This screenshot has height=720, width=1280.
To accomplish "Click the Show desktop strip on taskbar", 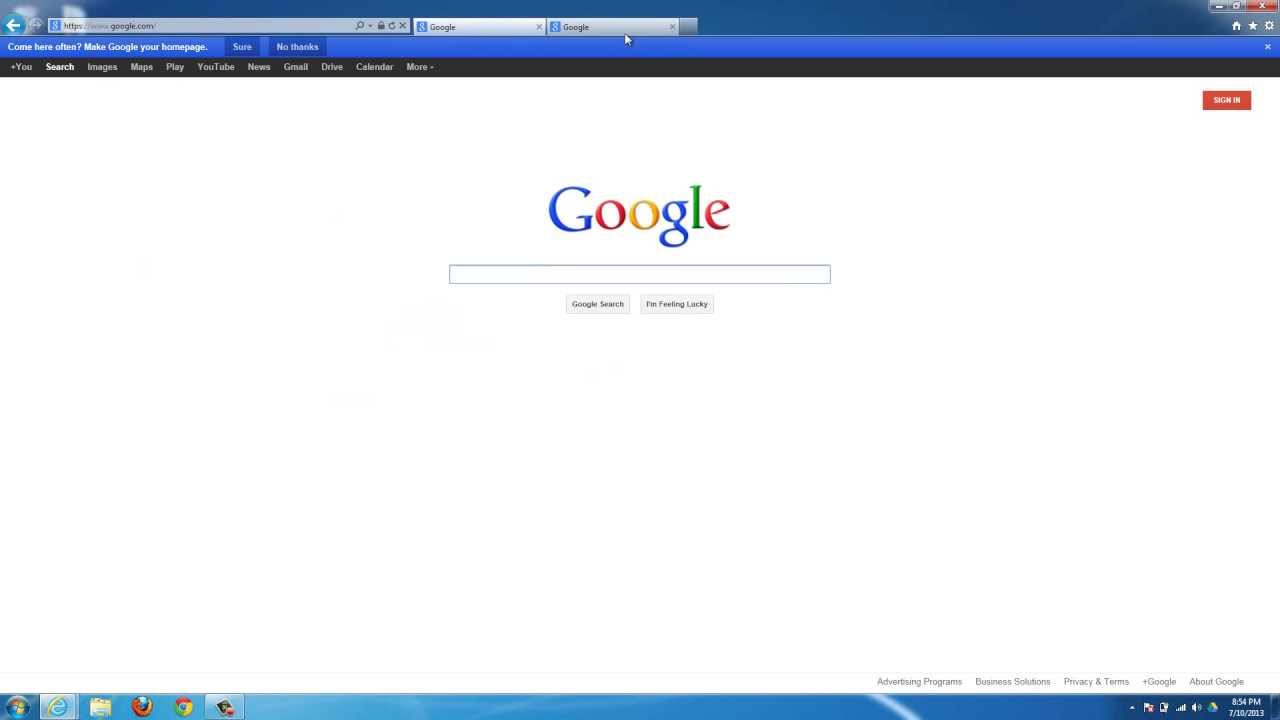I will (x=1275, y=707).
